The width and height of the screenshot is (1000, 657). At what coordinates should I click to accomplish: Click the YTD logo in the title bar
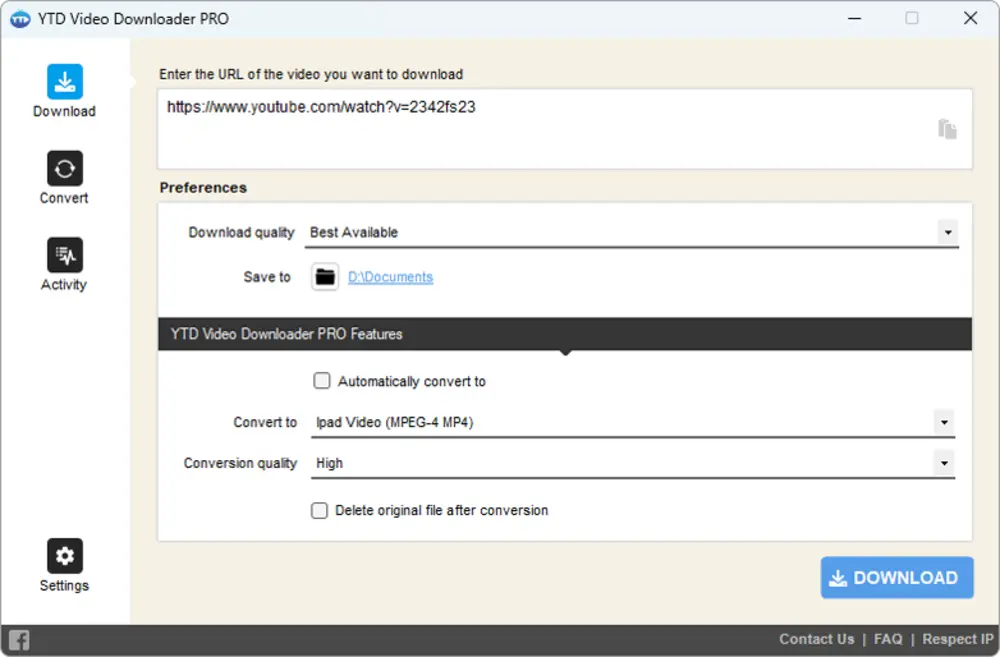(19, 18)
